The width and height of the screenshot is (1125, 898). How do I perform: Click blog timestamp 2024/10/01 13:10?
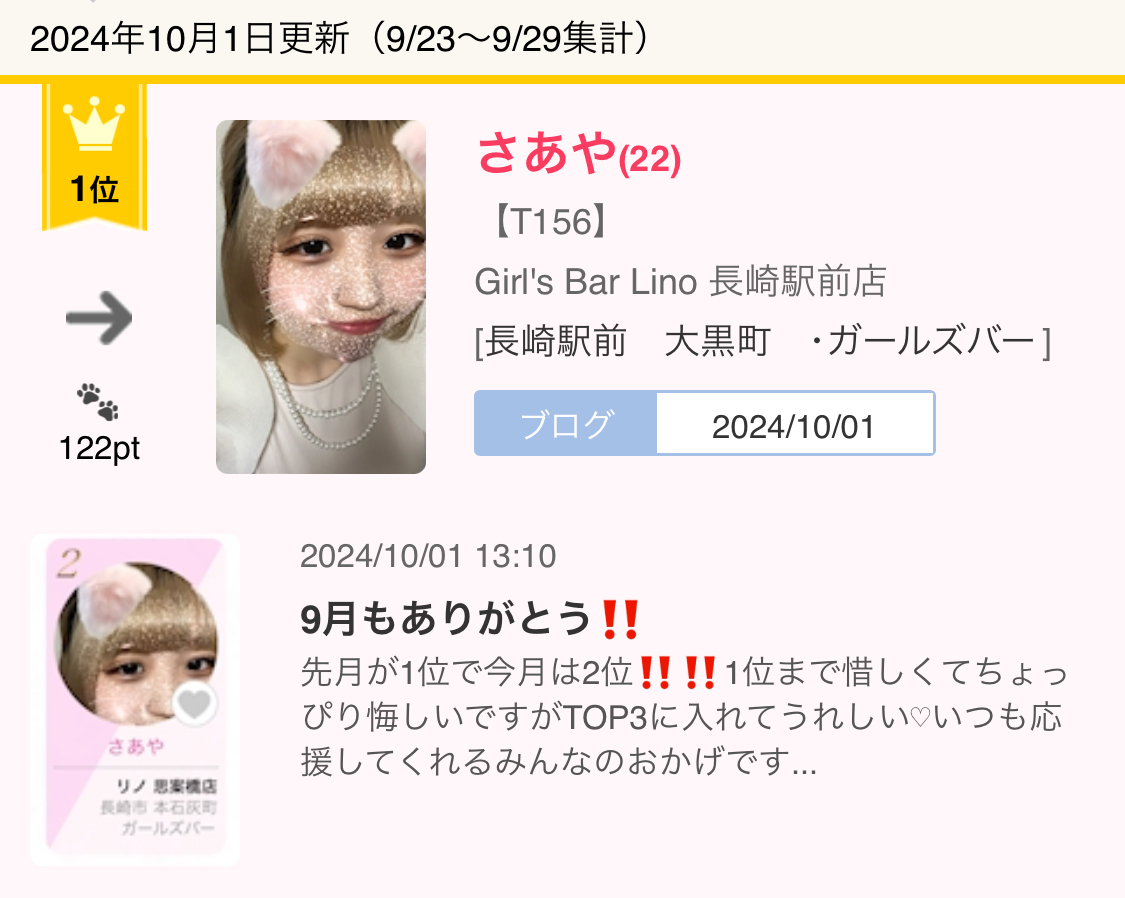[x=428, y=556]
